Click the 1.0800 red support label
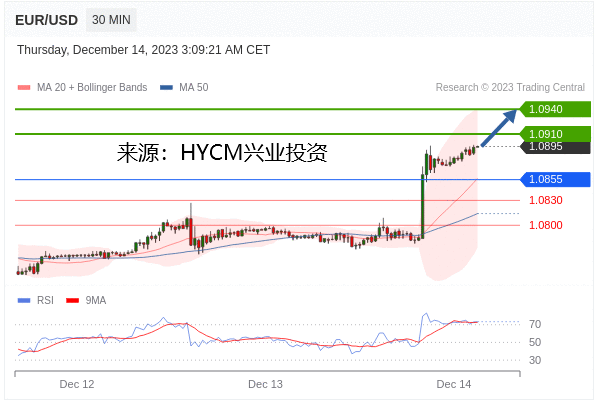Screen dimensions: 599x405 [546, 225]
